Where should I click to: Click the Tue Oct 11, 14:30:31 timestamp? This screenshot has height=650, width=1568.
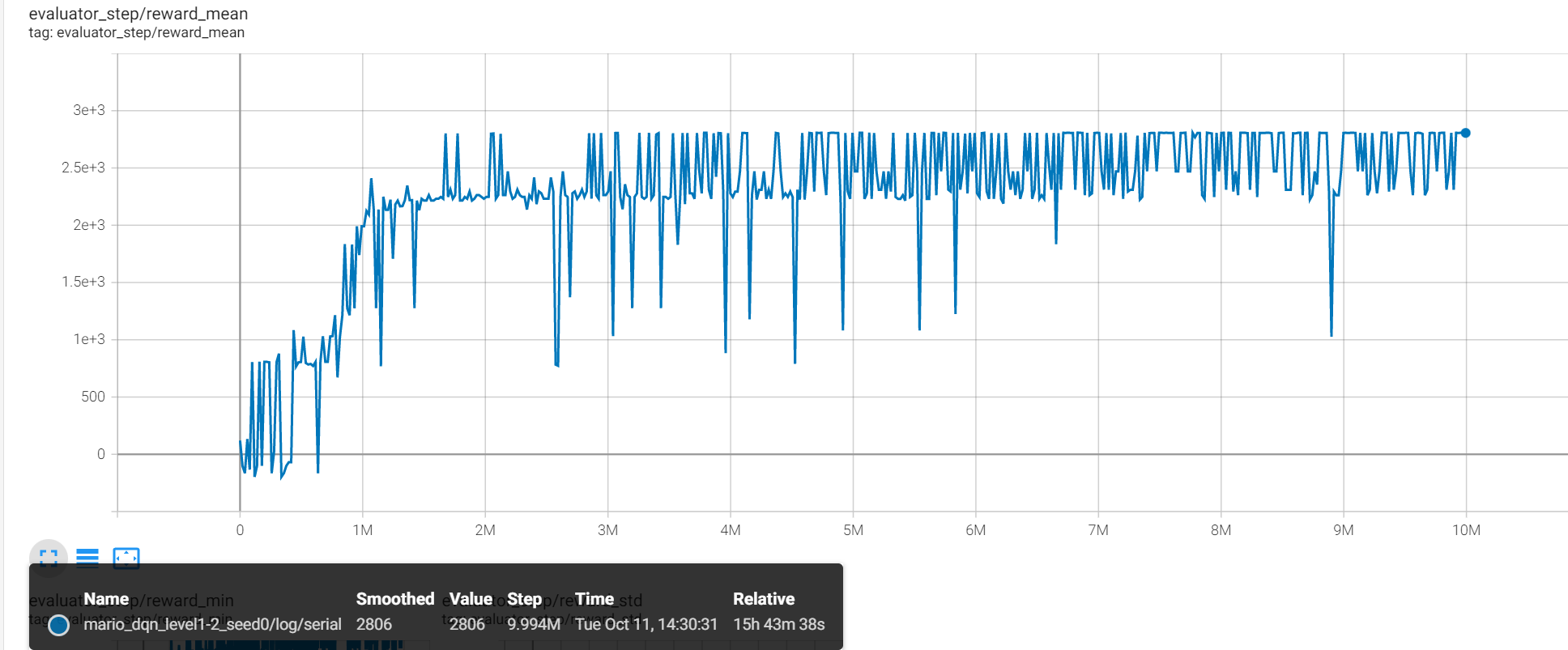tap(646, 624)
